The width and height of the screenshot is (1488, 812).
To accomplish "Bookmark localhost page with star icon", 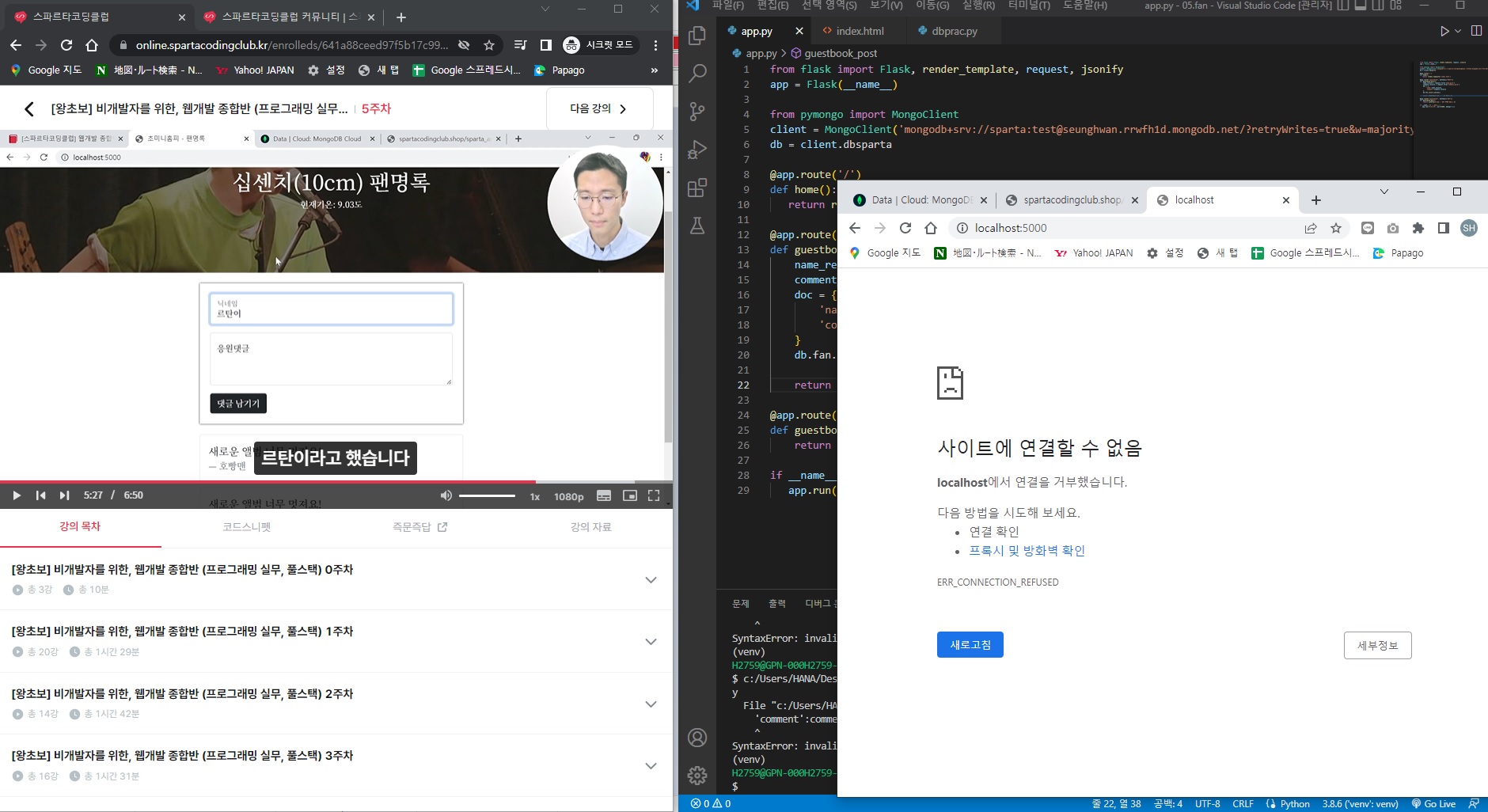I will coord(1336,228).
